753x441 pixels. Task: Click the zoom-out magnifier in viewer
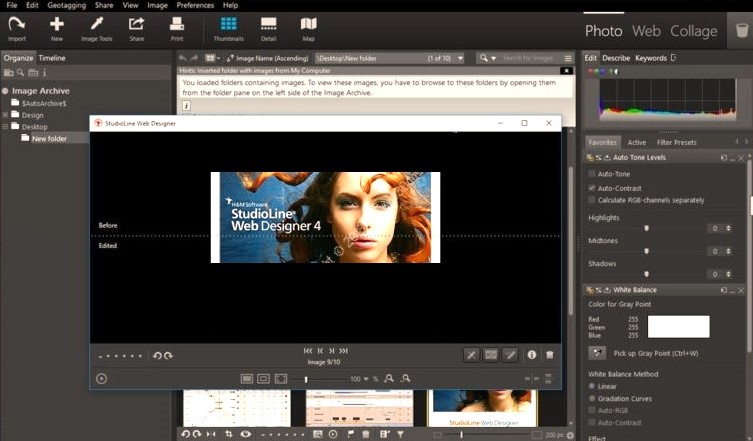(x=406, y=379)
